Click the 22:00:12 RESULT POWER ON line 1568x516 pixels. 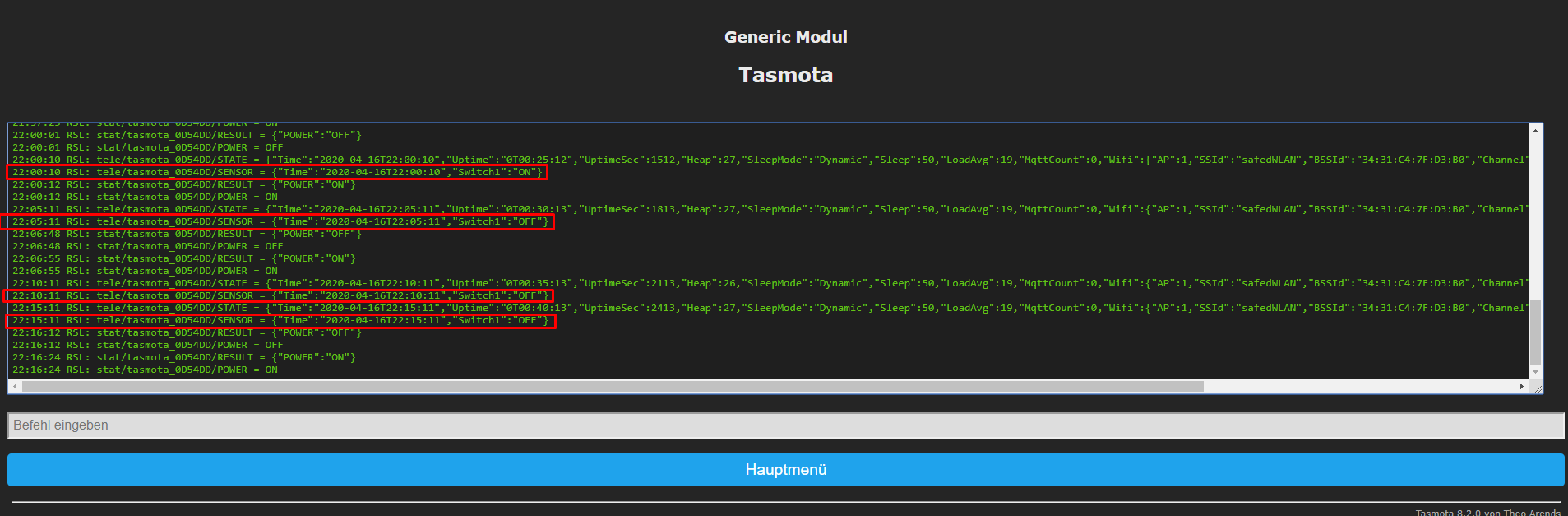point(183,184)
